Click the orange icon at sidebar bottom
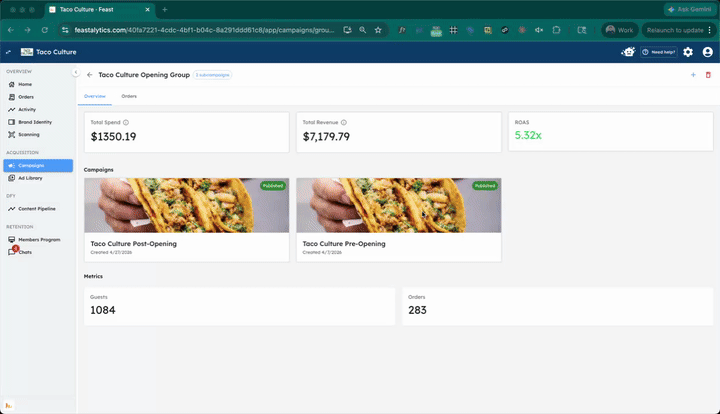720x414 pixels. 8,405
